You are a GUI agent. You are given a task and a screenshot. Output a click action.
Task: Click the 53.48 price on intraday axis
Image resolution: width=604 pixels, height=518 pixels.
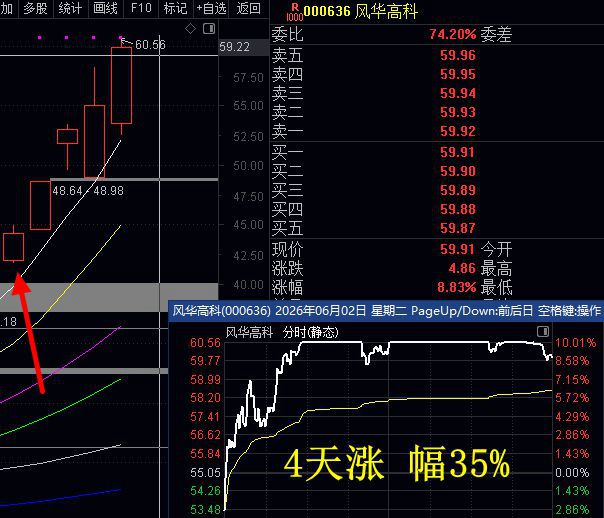[x=205, y=510]
